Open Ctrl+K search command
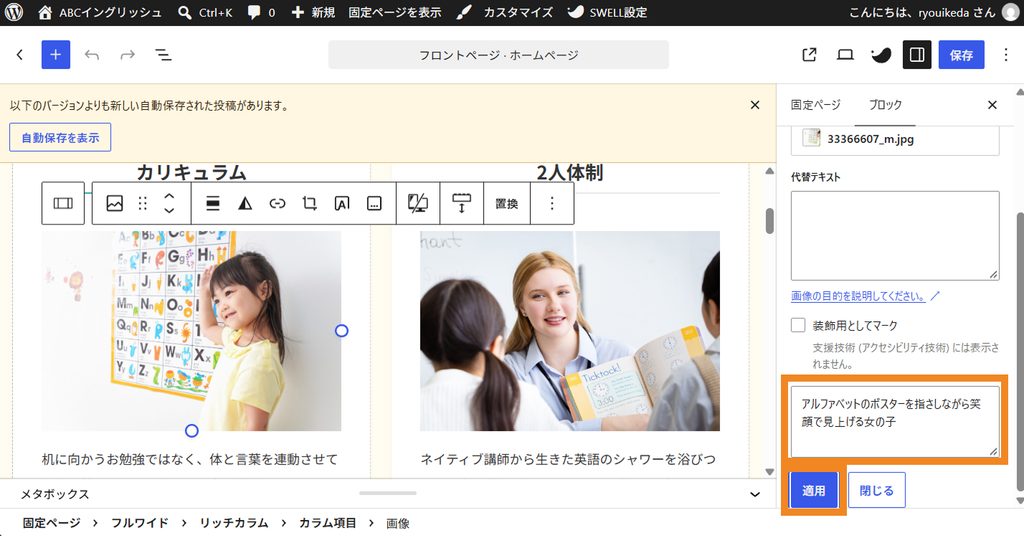Viewport: 1024px width, 536px height. click(205, 12)
